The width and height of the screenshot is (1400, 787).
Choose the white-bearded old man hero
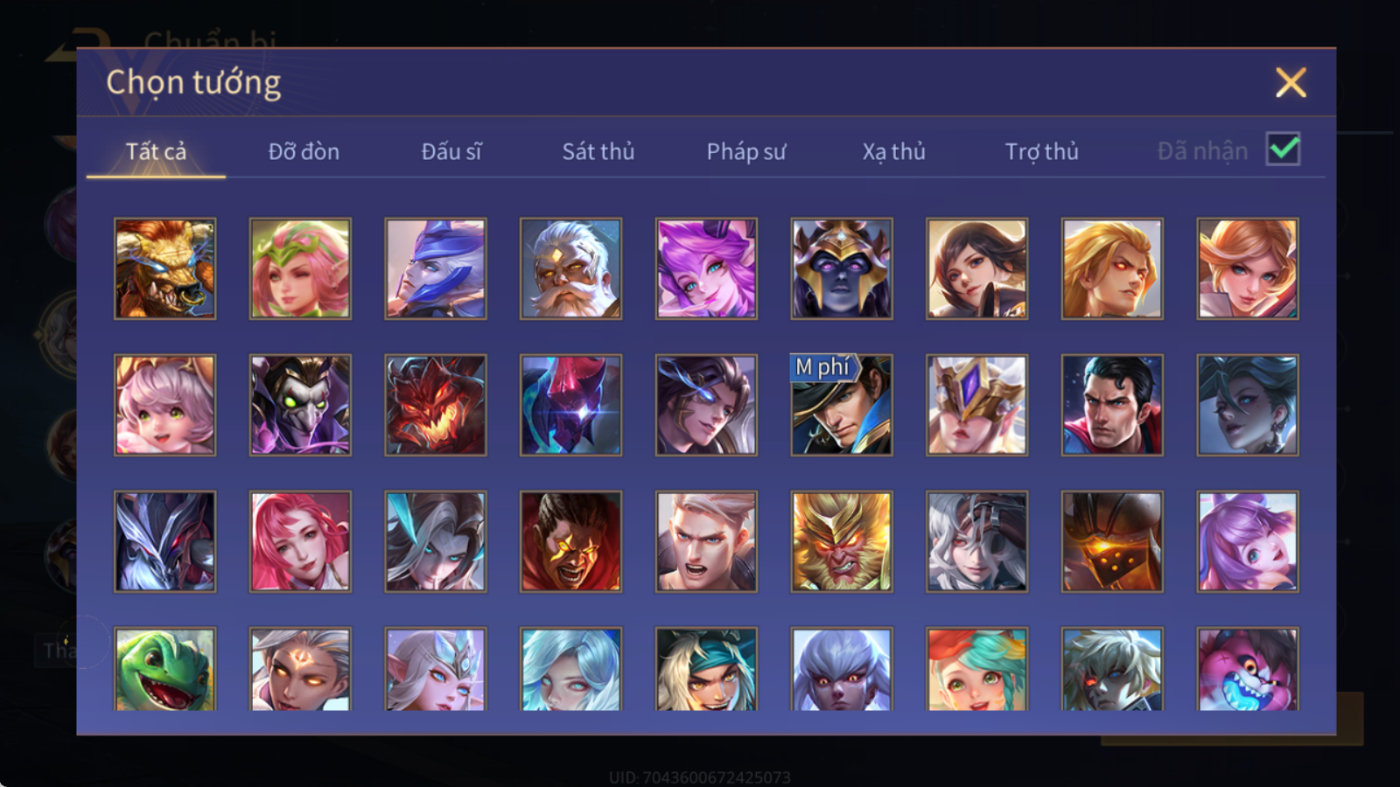click(571, 269)
